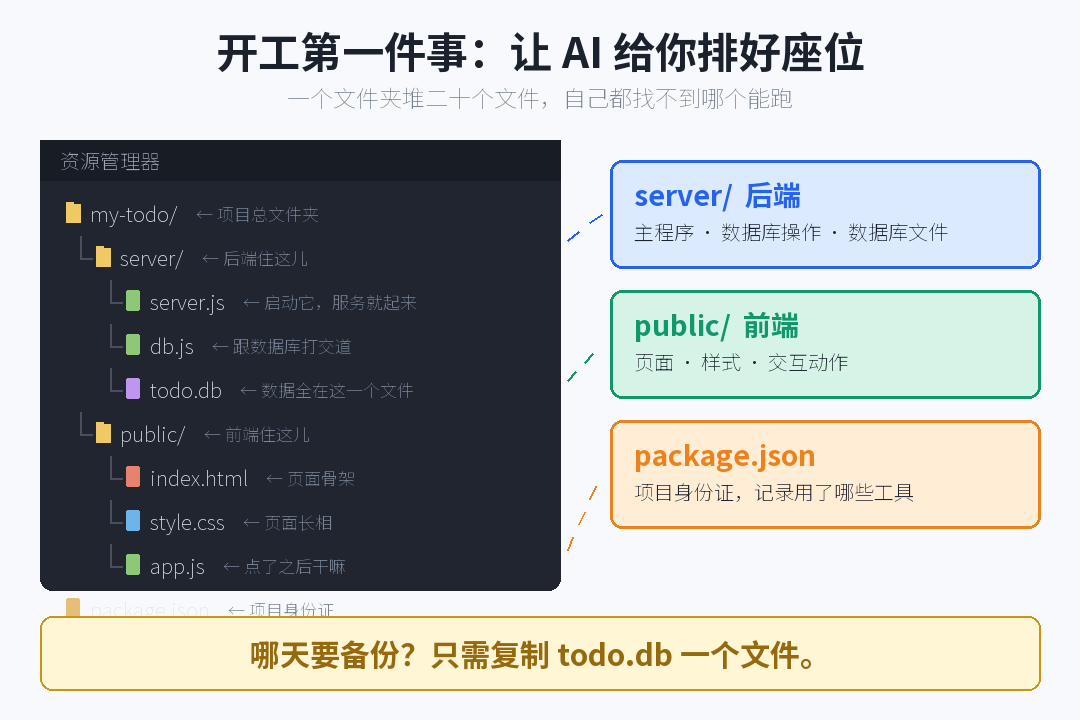The height and width of the screenshot is (720, 1080).
Task: Click the comment ← 项目总文件夹
Action: click(x=258, y=215)
